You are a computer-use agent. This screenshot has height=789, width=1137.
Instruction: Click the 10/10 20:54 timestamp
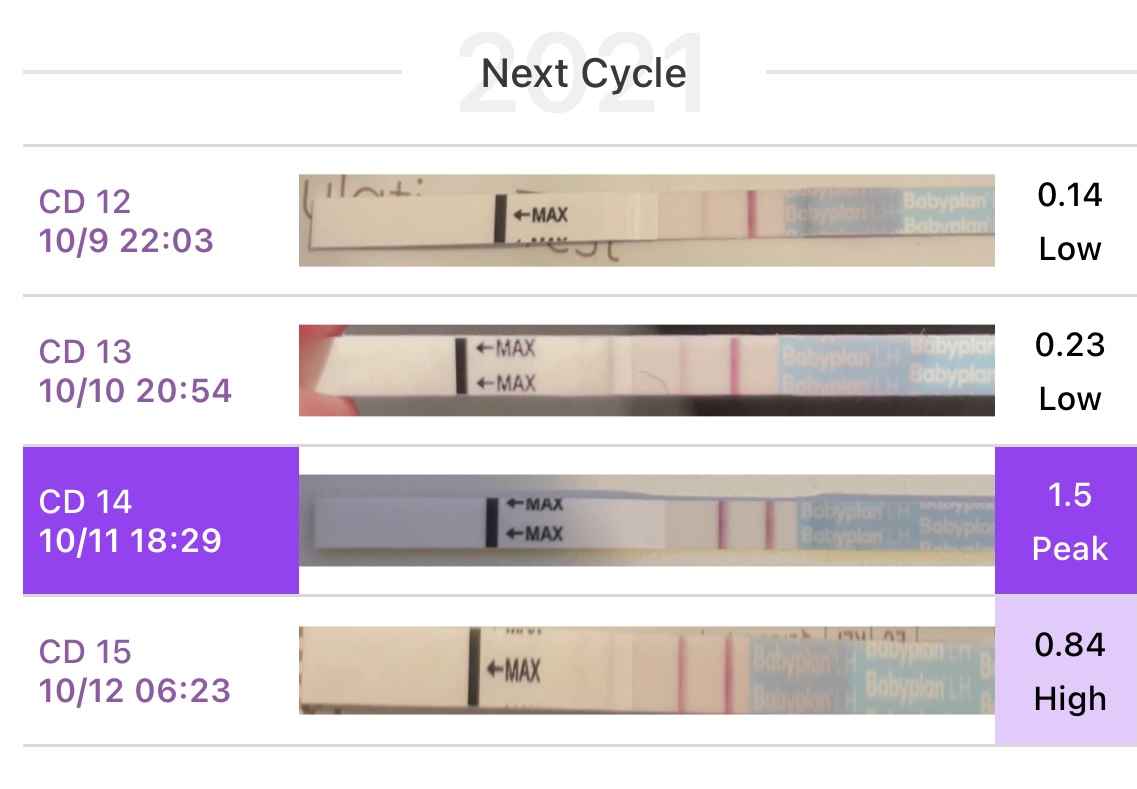[135, 390]
